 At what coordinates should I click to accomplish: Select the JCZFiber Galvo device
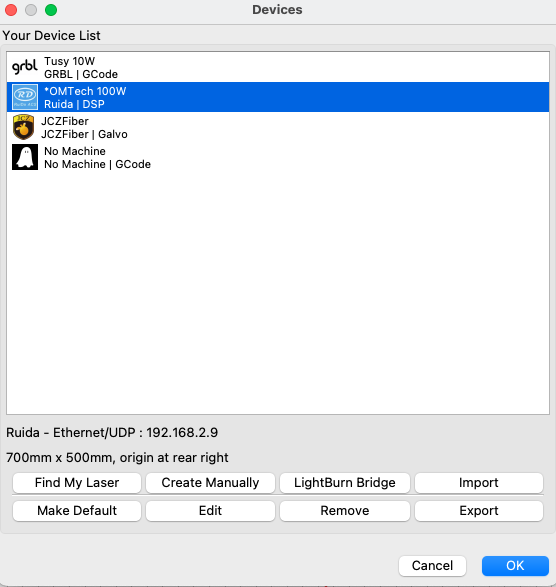pyautogui.click(x=278, y=127)
